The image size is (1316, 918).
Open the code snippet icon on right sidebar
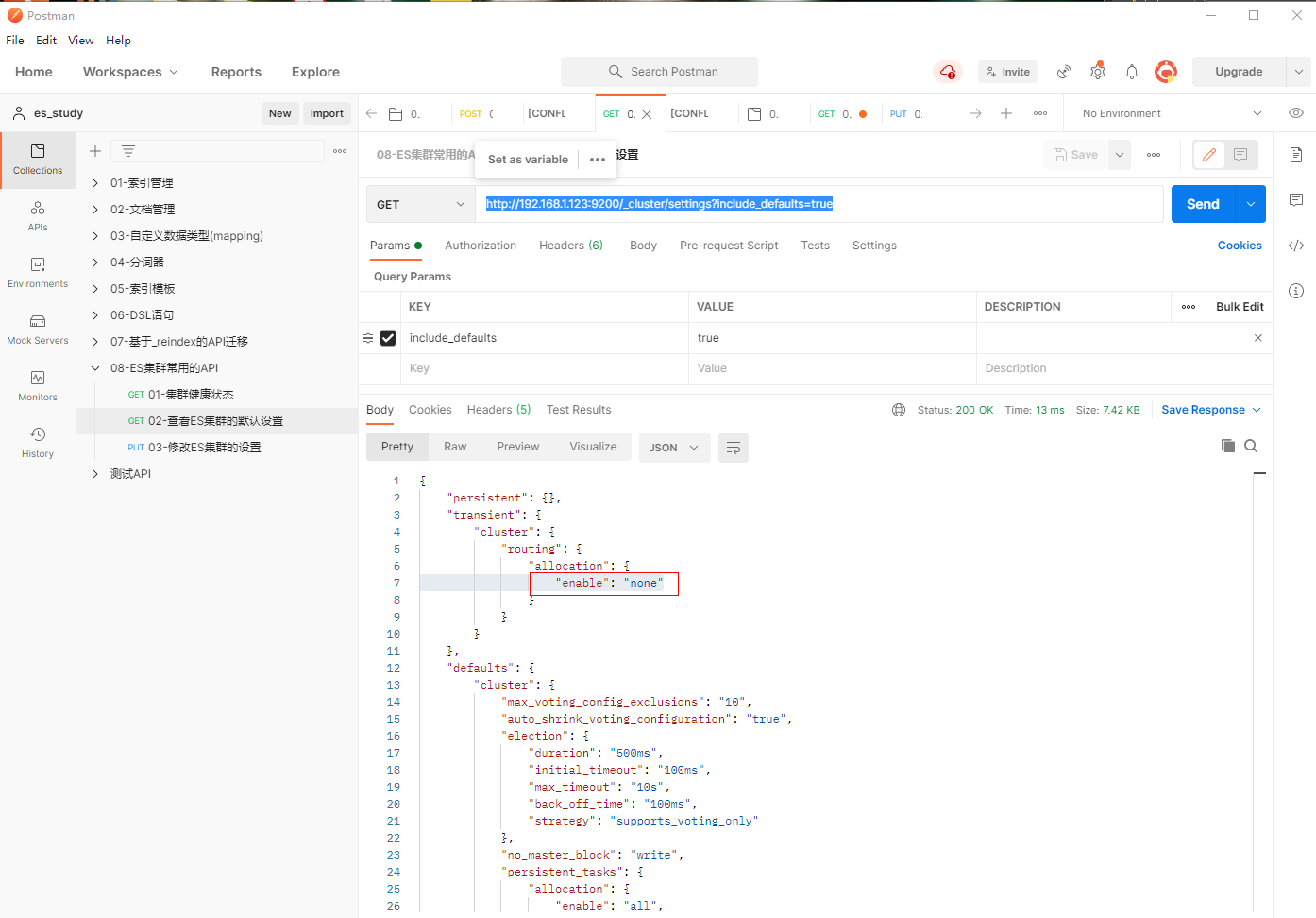(1296, 246)
